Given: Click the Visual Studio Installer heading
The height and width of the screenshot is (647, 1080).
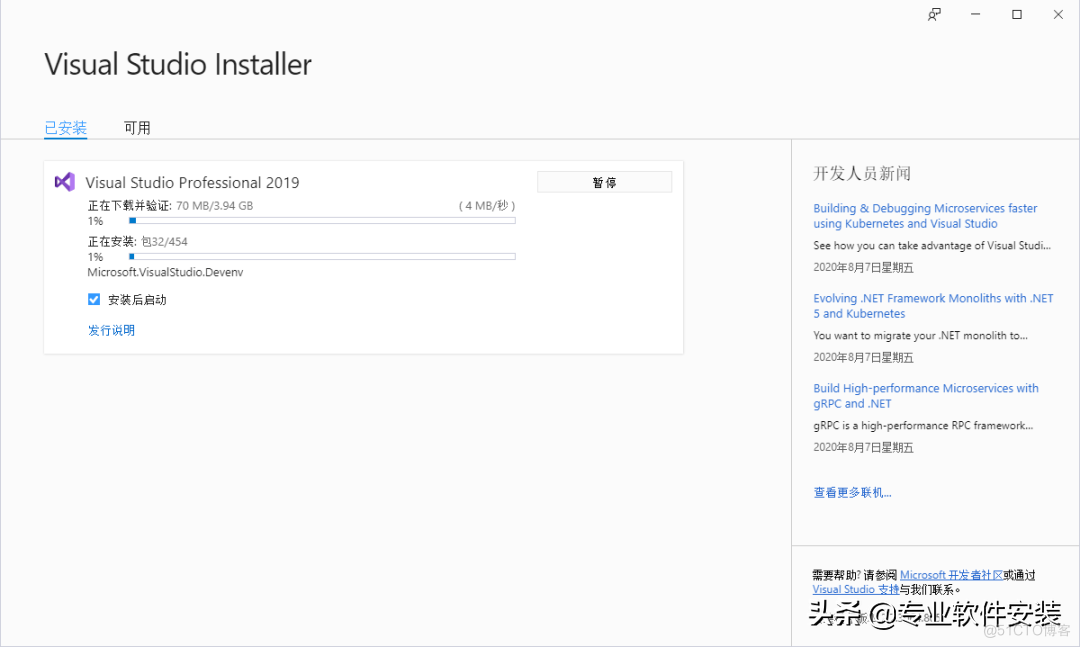Looking at the screenshot, I should point(178,65).
